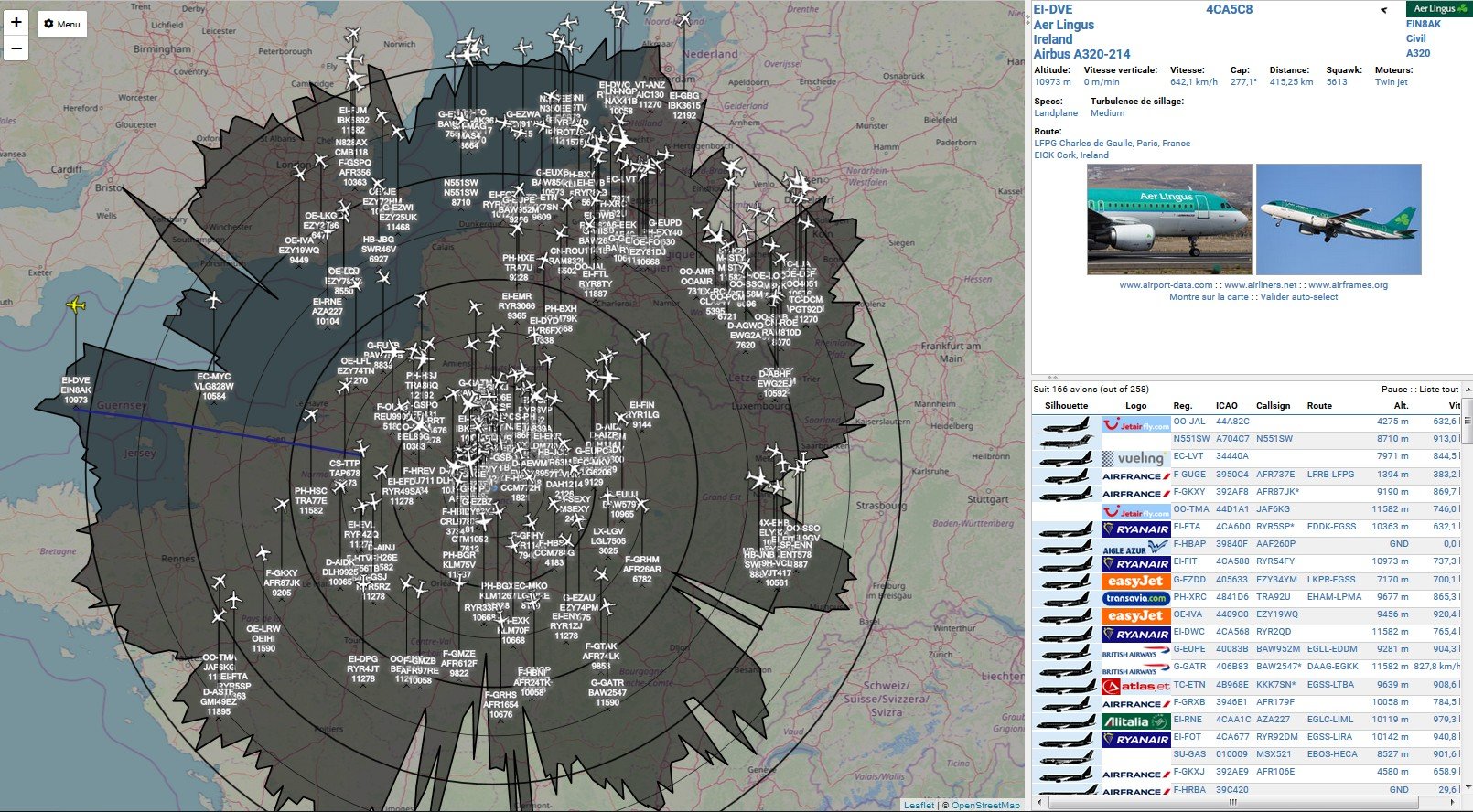Viewport: 1473px width, 812px height.
Task: Click callsign EIN8AK in detail header
Action: pyautogui.click(x=1423, y=25)
